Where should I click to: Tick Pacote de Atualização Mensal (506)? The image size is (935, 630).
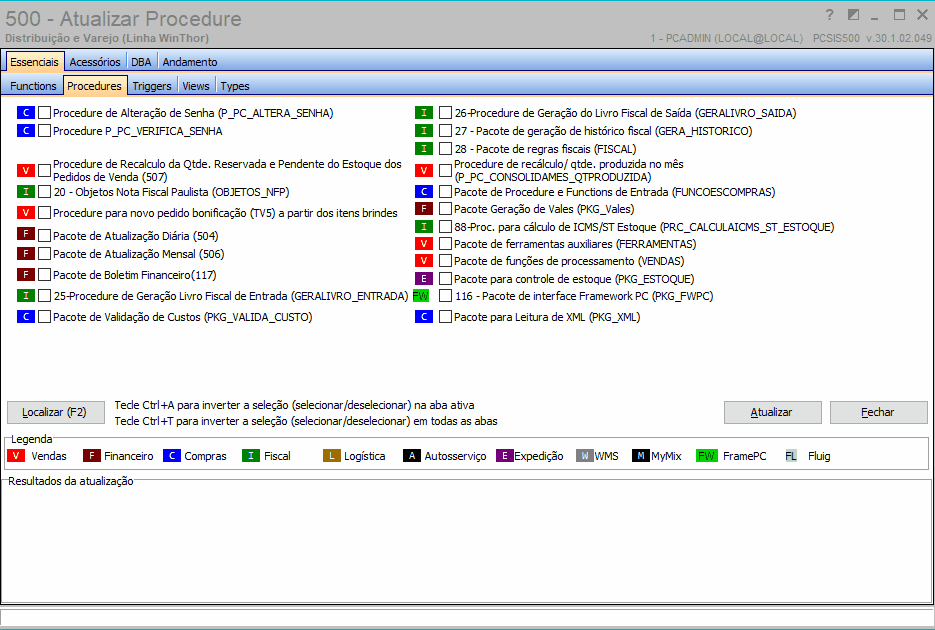(x=44, y=253)
